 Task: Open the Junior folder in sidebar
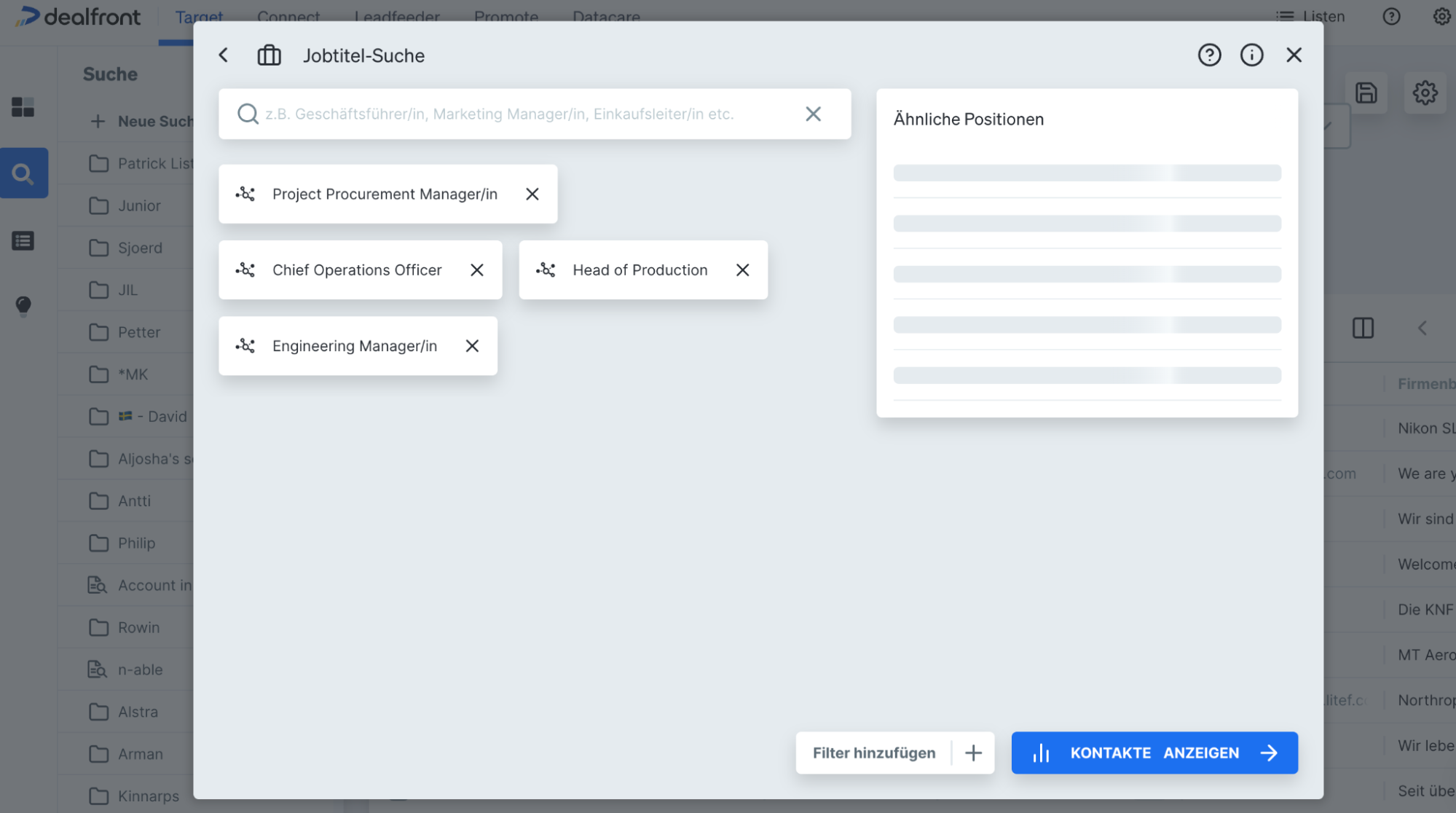coord(138,205)
